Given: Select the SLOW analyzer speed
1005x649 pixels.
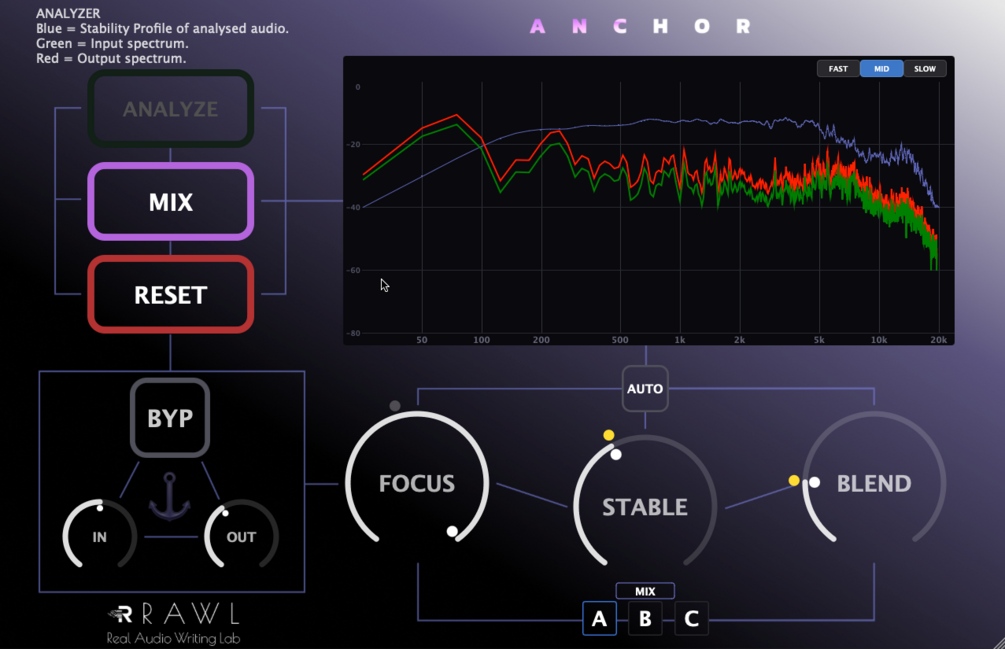Looking at the screenshot, I should coord(924,69).
